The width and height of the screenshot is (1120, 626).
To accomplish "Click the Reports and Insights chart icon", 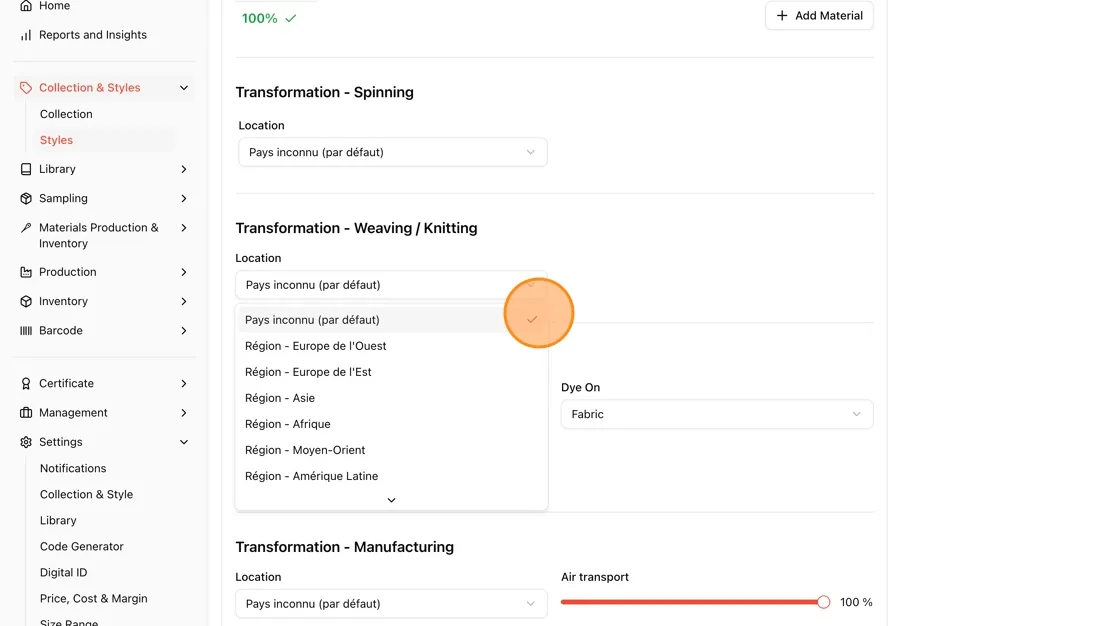I will tap(26, 35).
